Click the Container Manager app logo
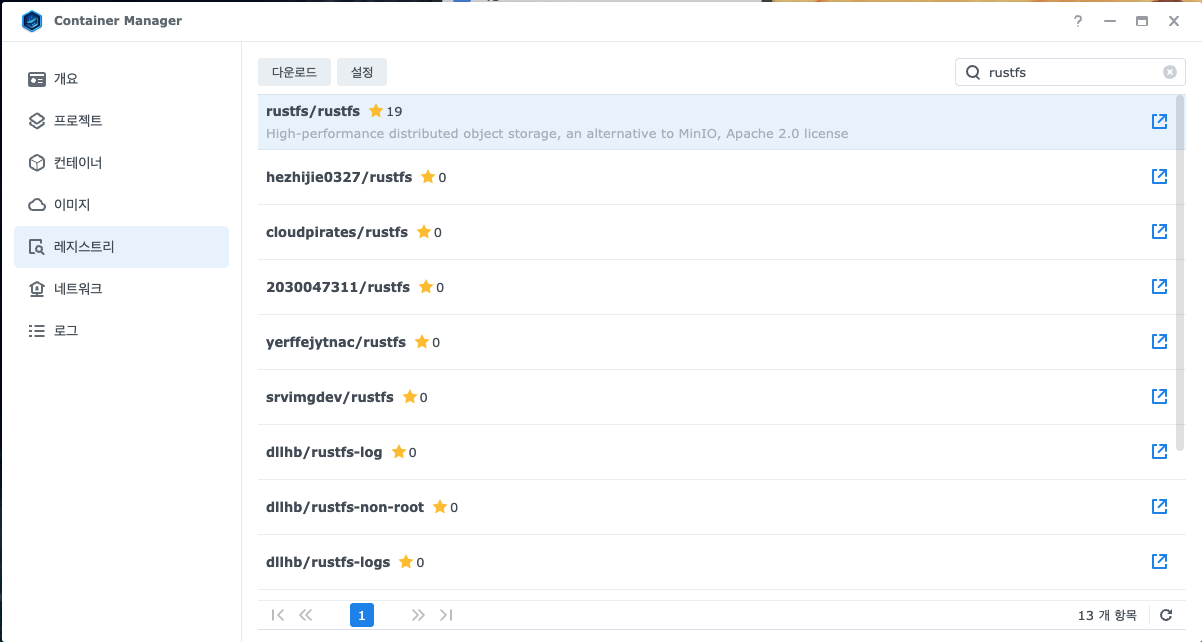Viewport: 1202px width, 642px height. coord(32,21)
